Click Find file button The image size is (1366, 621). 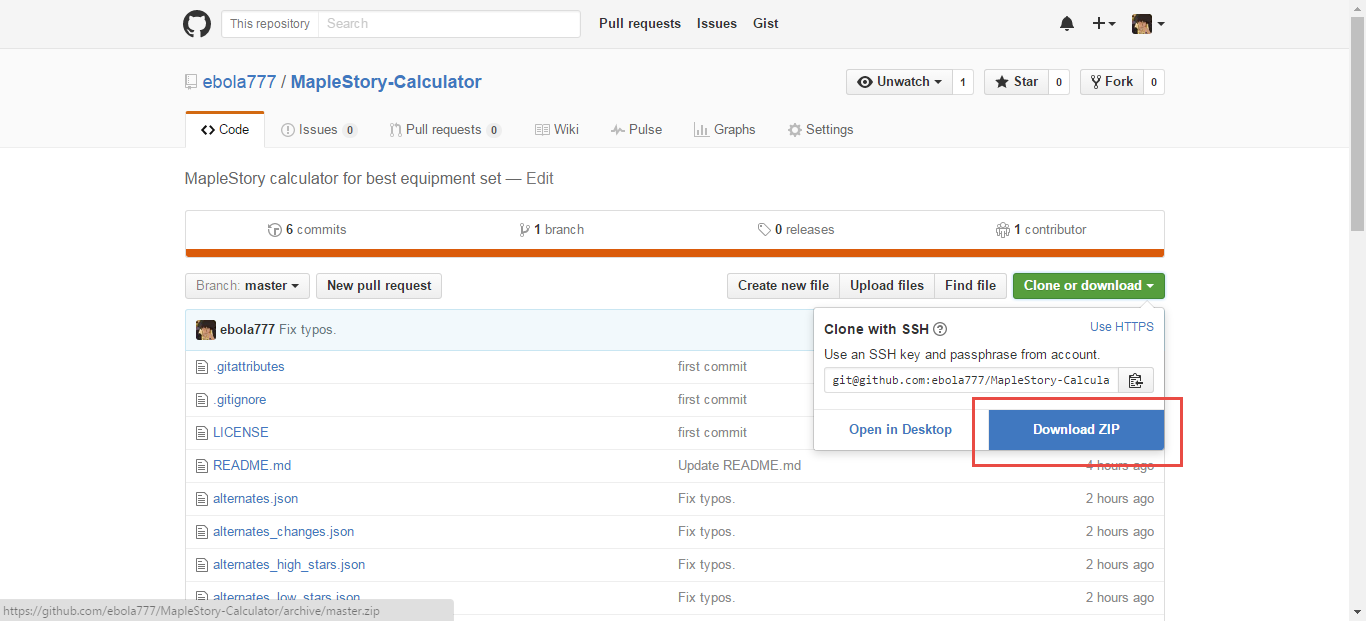click(x=971, y=286)
